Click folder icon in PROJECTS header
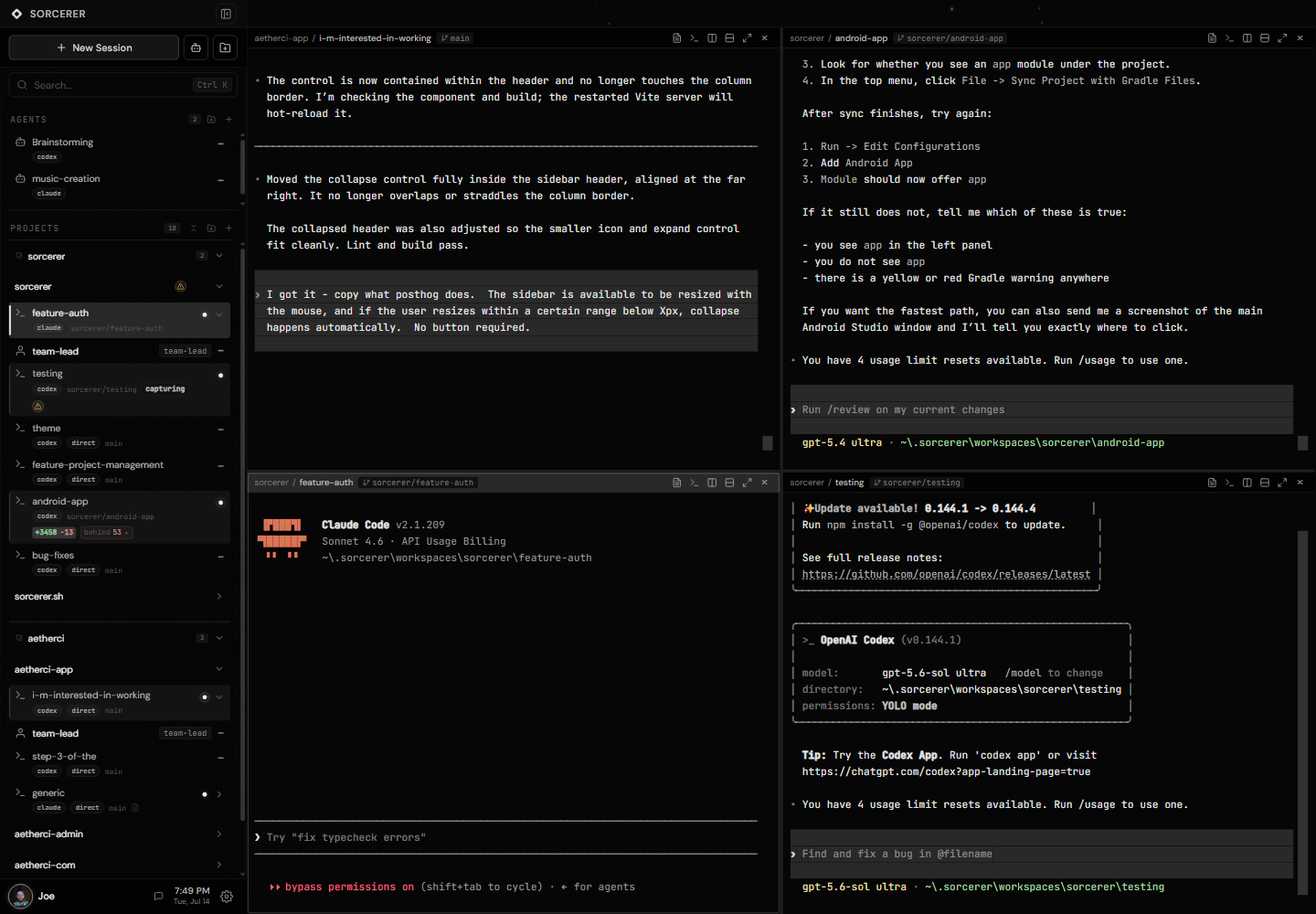1316x914 pixels. [211, 228]
